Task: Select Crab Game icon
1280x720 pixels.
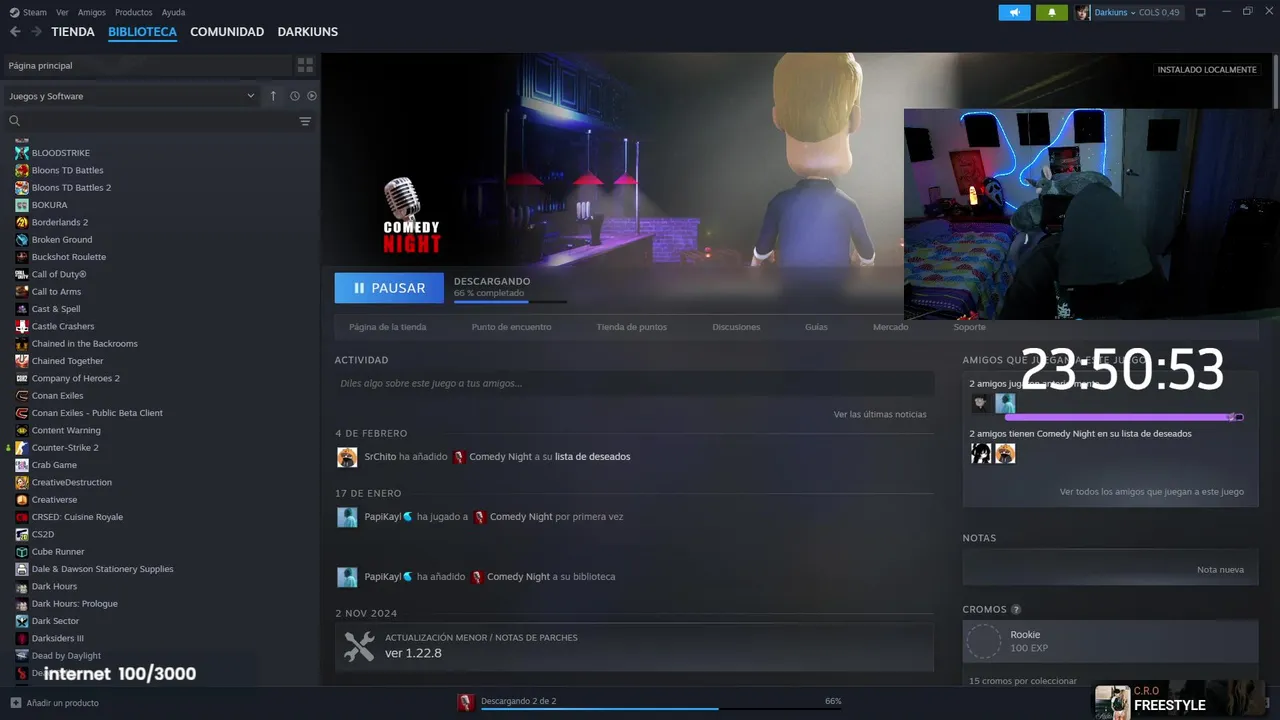Action: pos(22,465)
